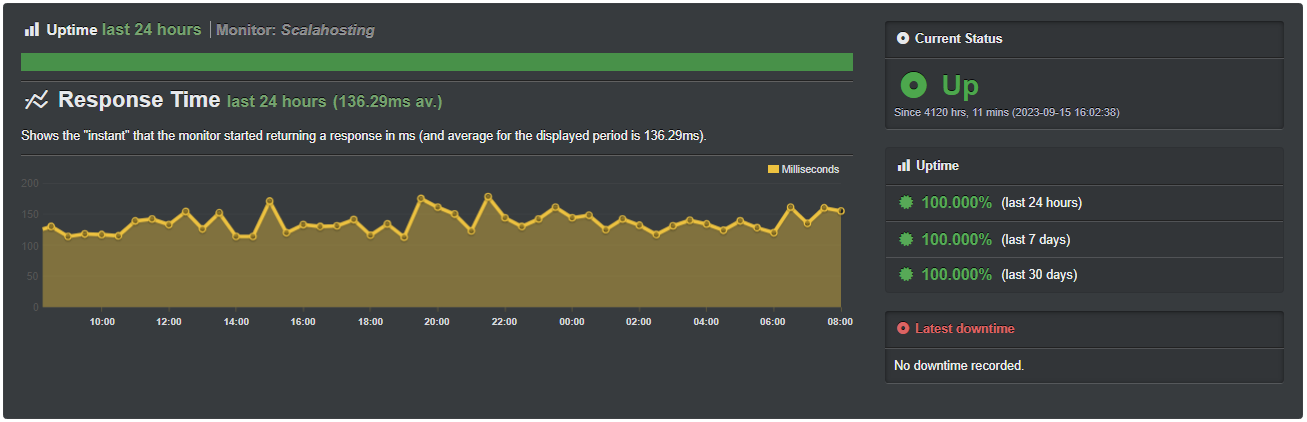Select the 20:00 label on time axis

coord(436,321)
